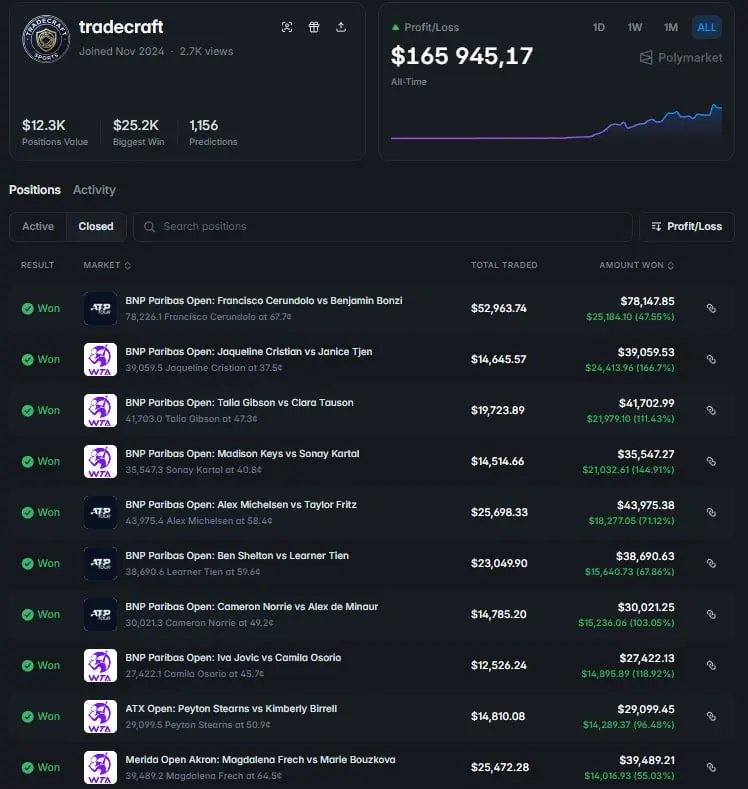The height and width of the screenshot is (789, 748).
Task: Click the $24,413.96 (166.7%) profit text
Action: [x=630, y=368]
